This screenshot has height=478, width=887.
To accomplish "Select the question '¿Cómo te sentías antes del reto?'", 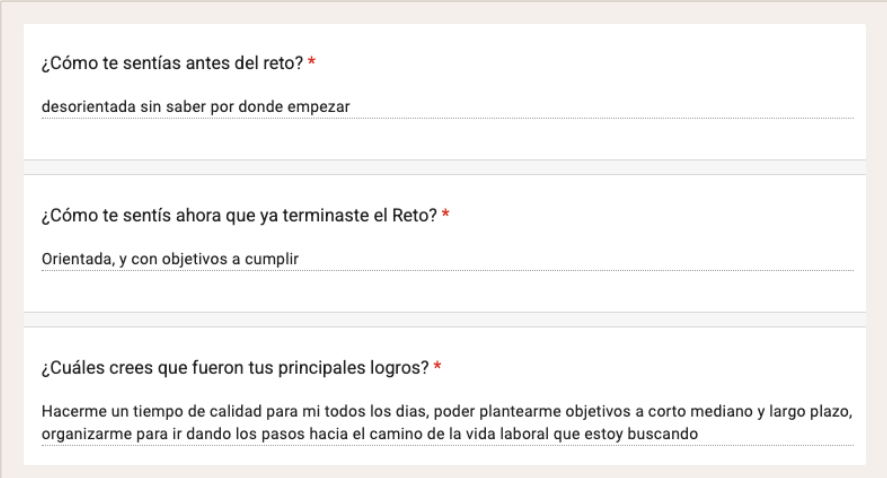I will [x=173, y=63].
